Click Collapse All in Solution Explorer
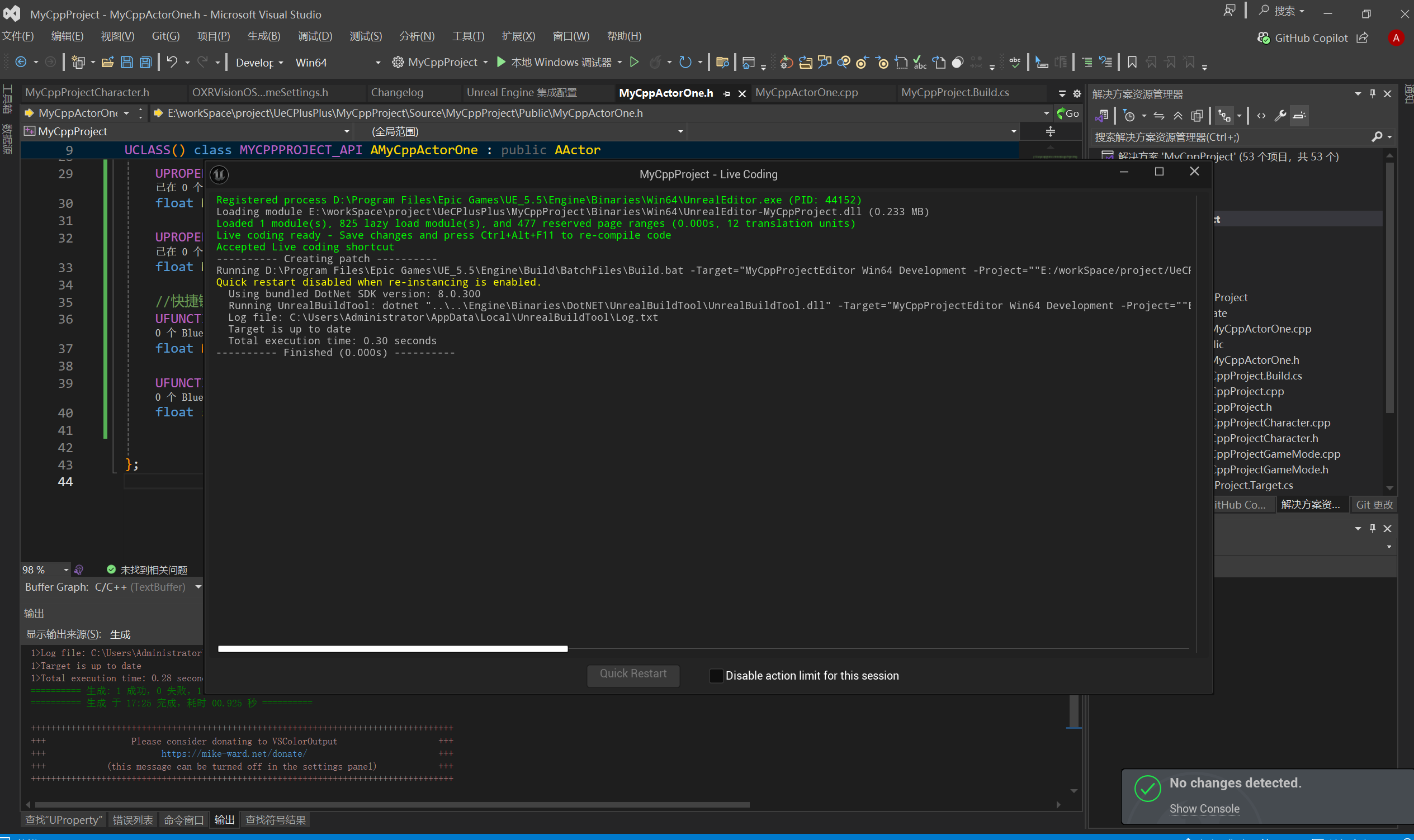The image size is (1414, 840). [x=1178, y=116]
